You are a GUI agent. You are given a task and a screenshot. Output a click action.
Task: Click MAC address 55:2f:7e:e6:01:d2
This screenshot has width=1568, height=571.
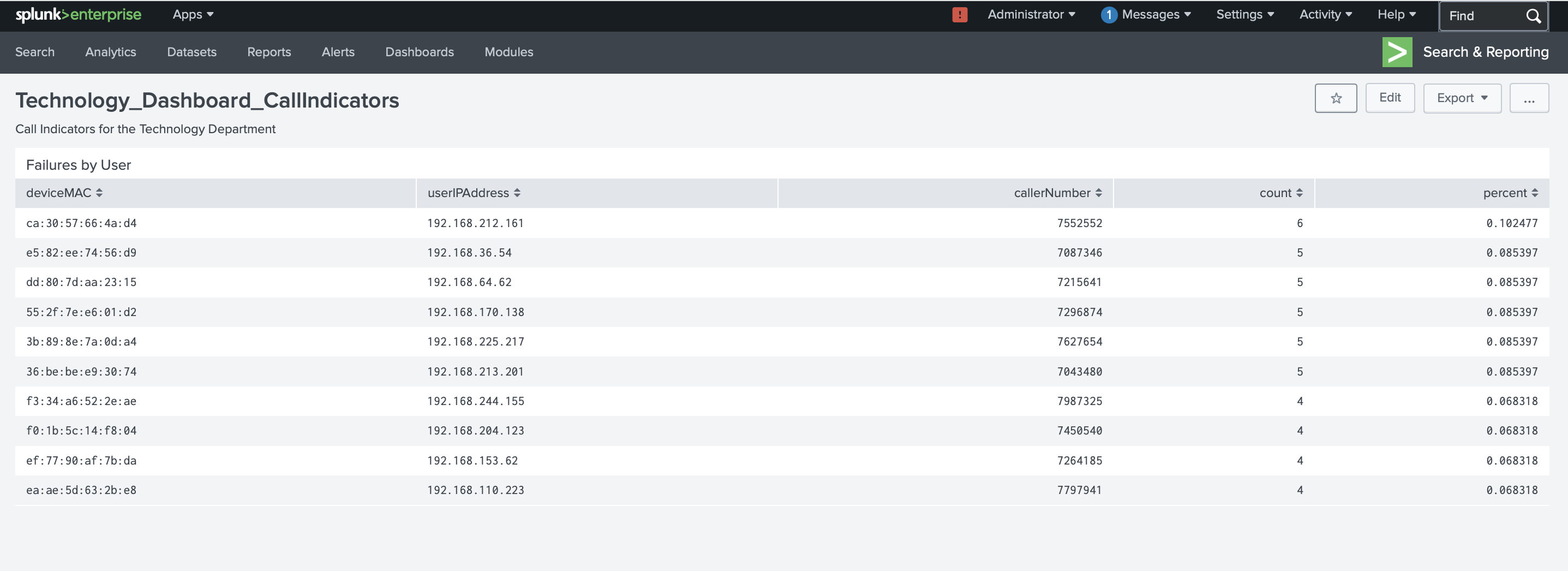point(81,312)
